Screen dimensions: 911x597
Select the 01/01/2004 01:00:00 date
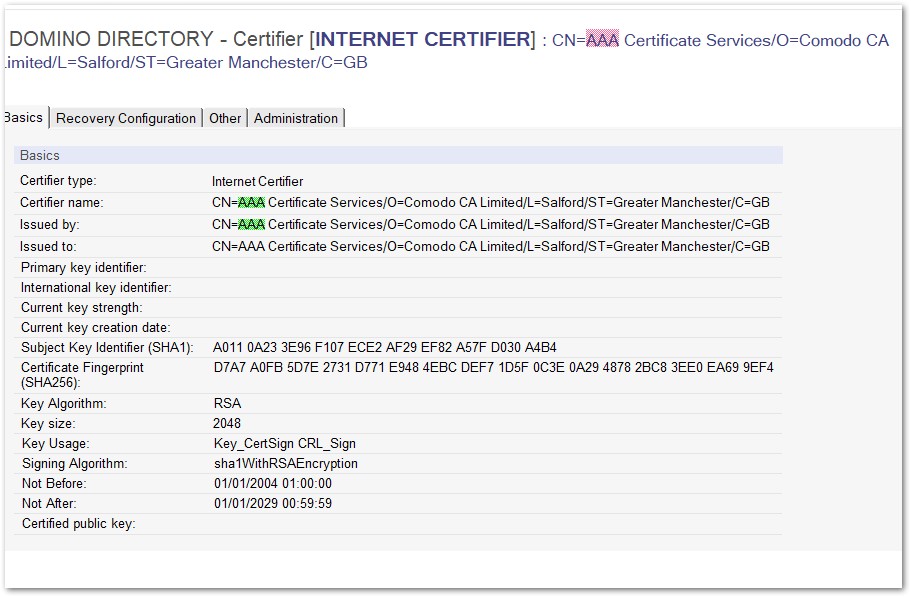pyautogui.click(x=272, y=484)
